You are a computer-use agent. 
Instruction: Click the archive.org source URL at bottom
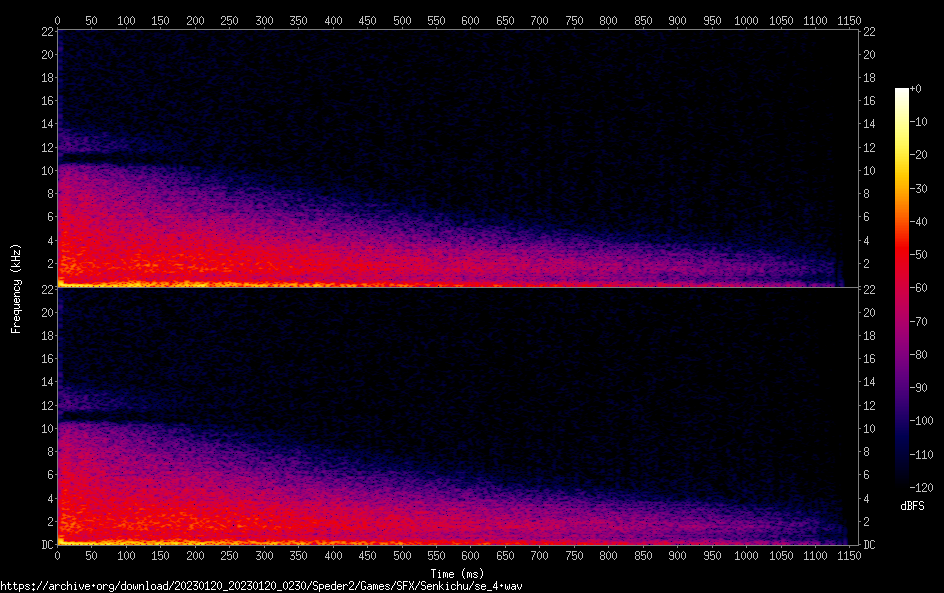point(261,585)
